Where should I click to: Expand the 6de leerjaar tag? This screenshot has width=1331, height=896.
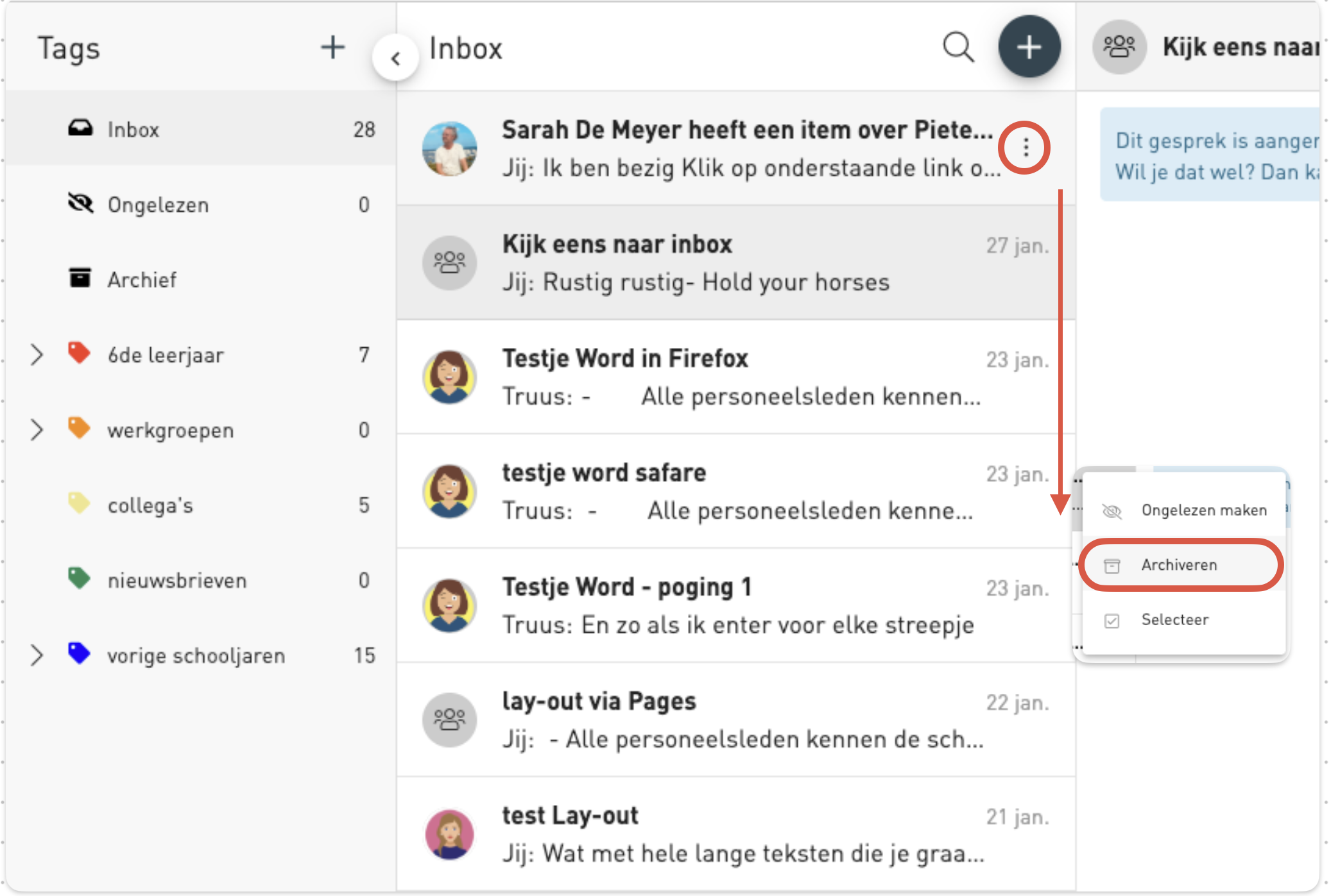coord(37,354)
